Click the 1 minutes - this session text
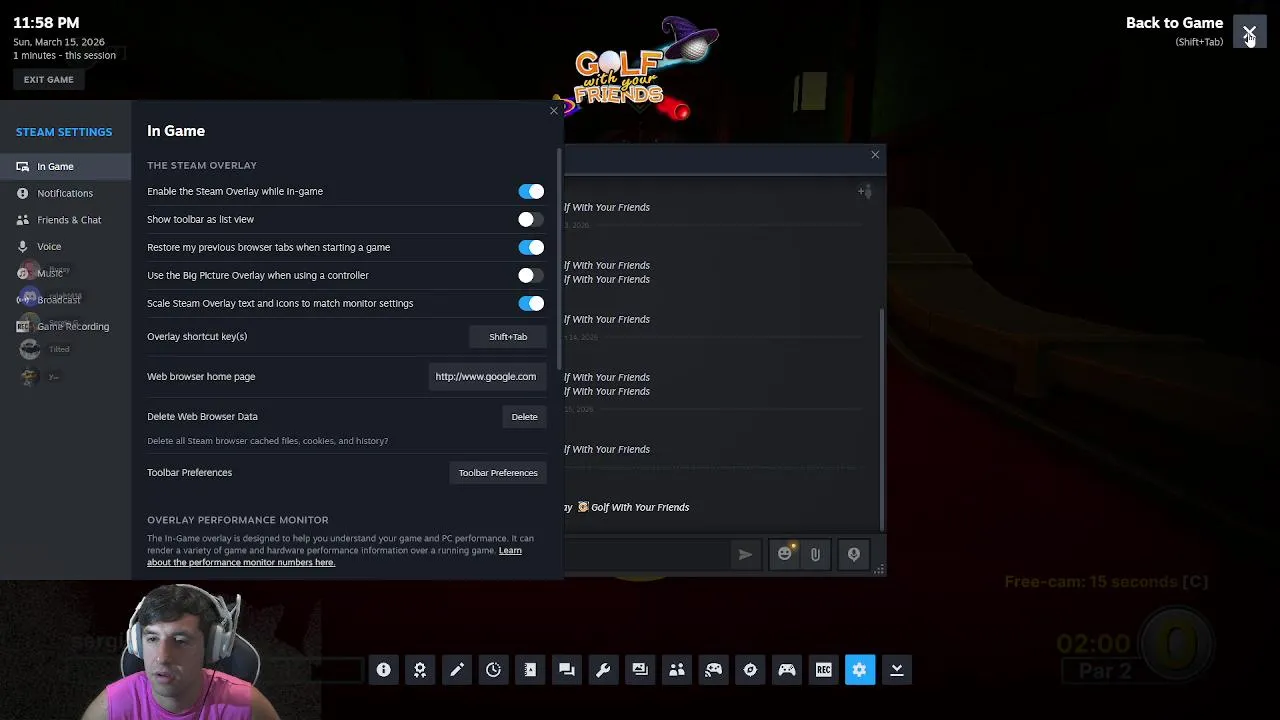The width and height of the screenshot is (1280, 720). (x=64, y=55)
